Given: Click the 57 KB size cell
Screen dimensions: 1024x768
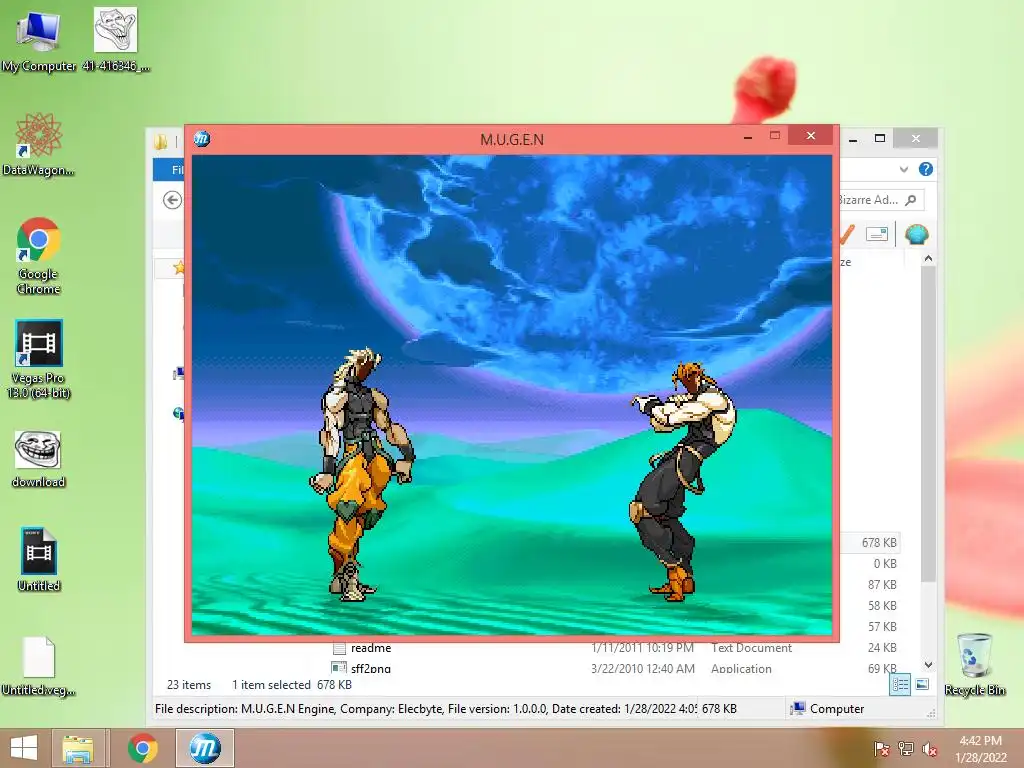Looking at the screenshot, I should click(882, 626).
